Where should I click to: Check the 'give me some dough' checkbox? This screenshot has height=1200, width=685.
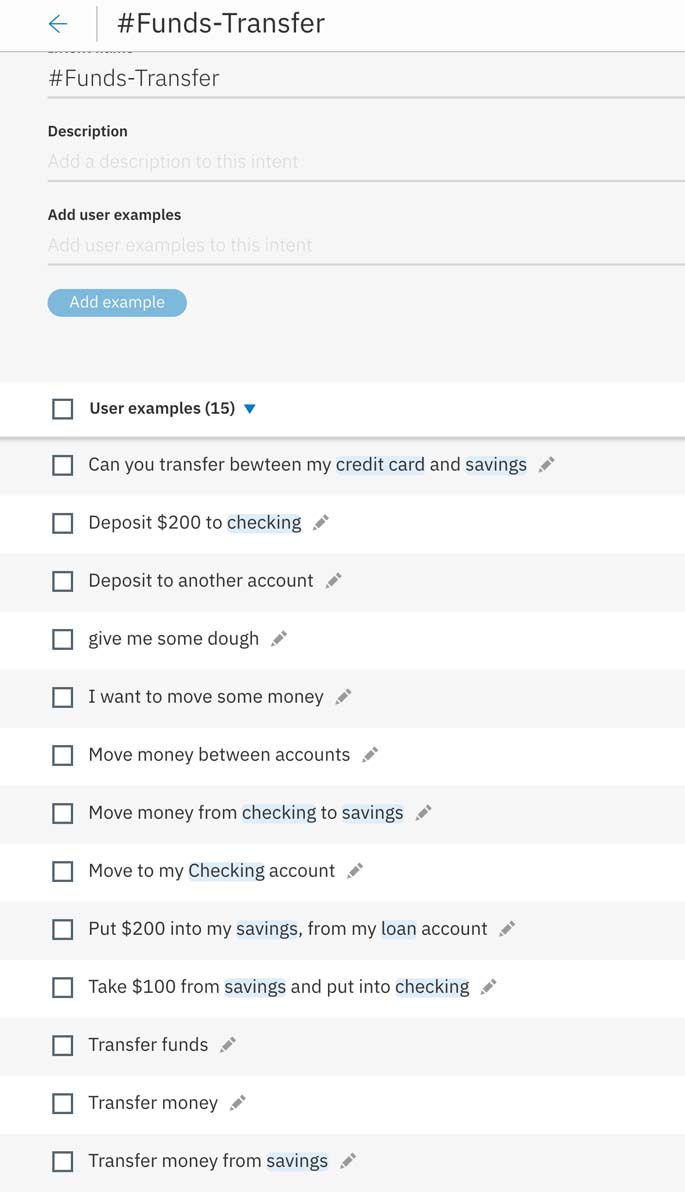tap(63, 639)
